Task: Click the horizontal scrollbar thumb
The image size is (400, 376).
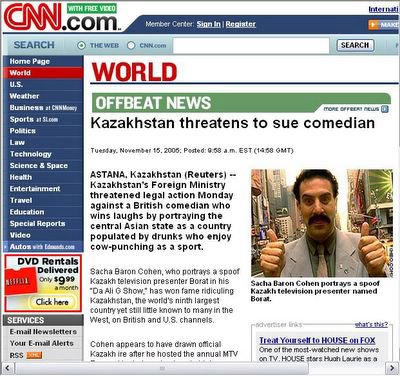Action: (x=162, y=368)
